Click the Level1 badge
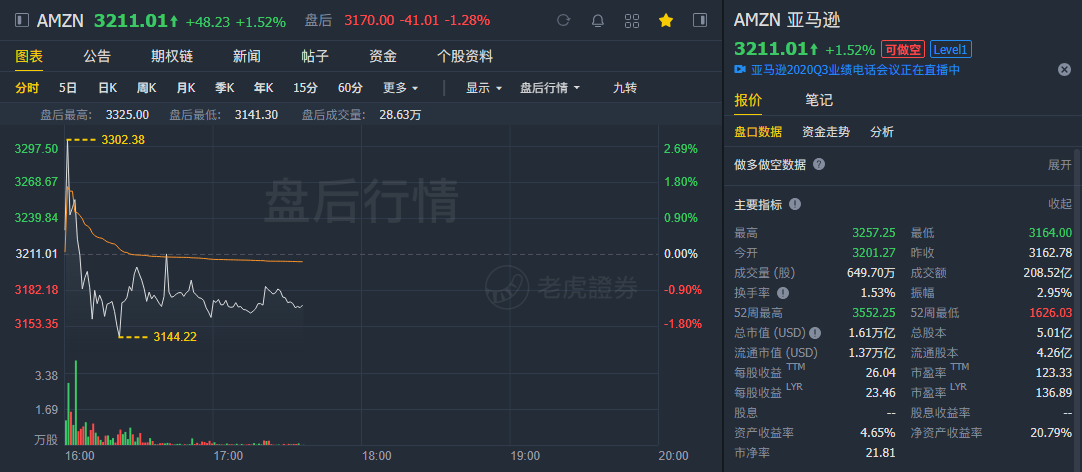This screenshot has height=472, width=1082. tap(951, 49)
